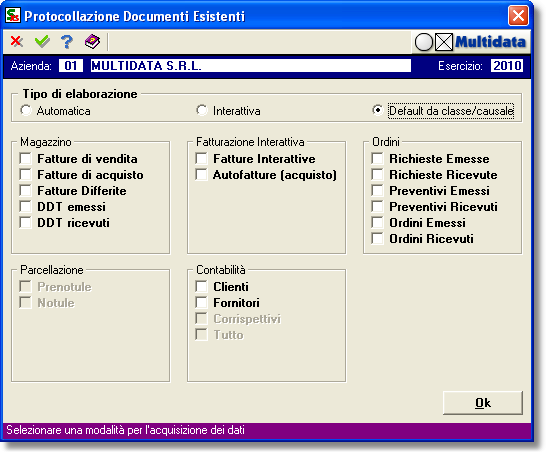Click the Esercizio year field 2010
Viewport: 546px width, 454px height.
click(x=507, y=65)
